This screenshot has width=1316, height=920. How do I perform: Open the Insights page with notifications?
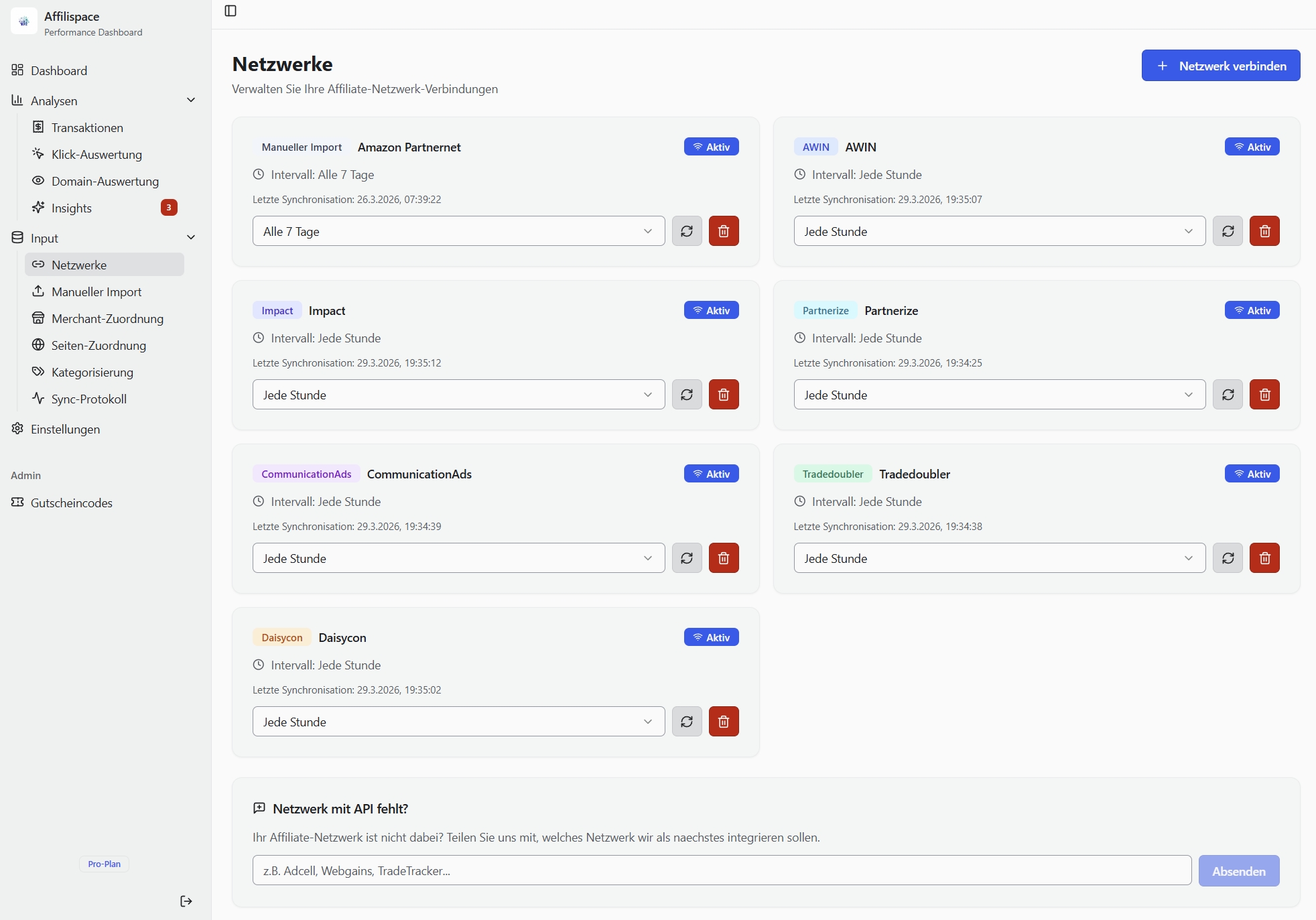[71, 208]
